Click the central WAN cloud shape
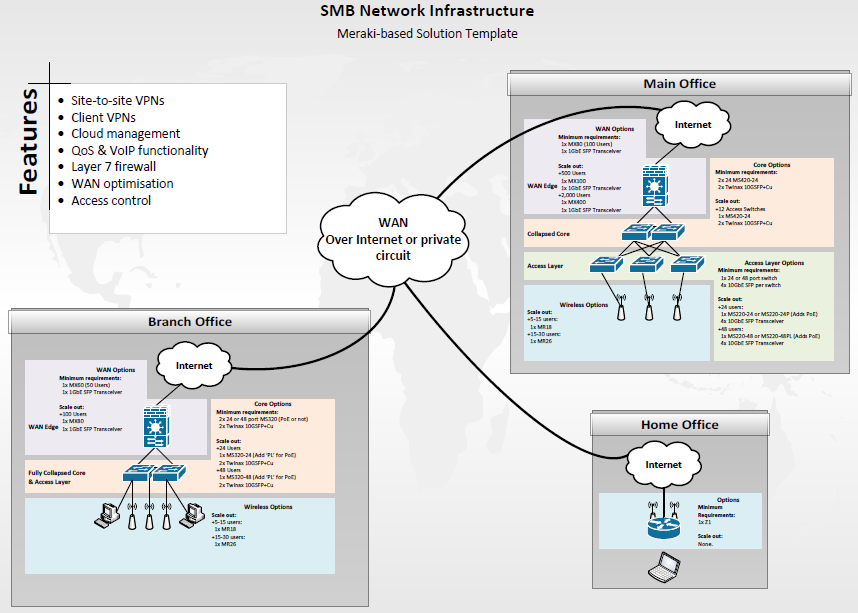This screenshot has width=858, height=613. (x=393, y=239)
